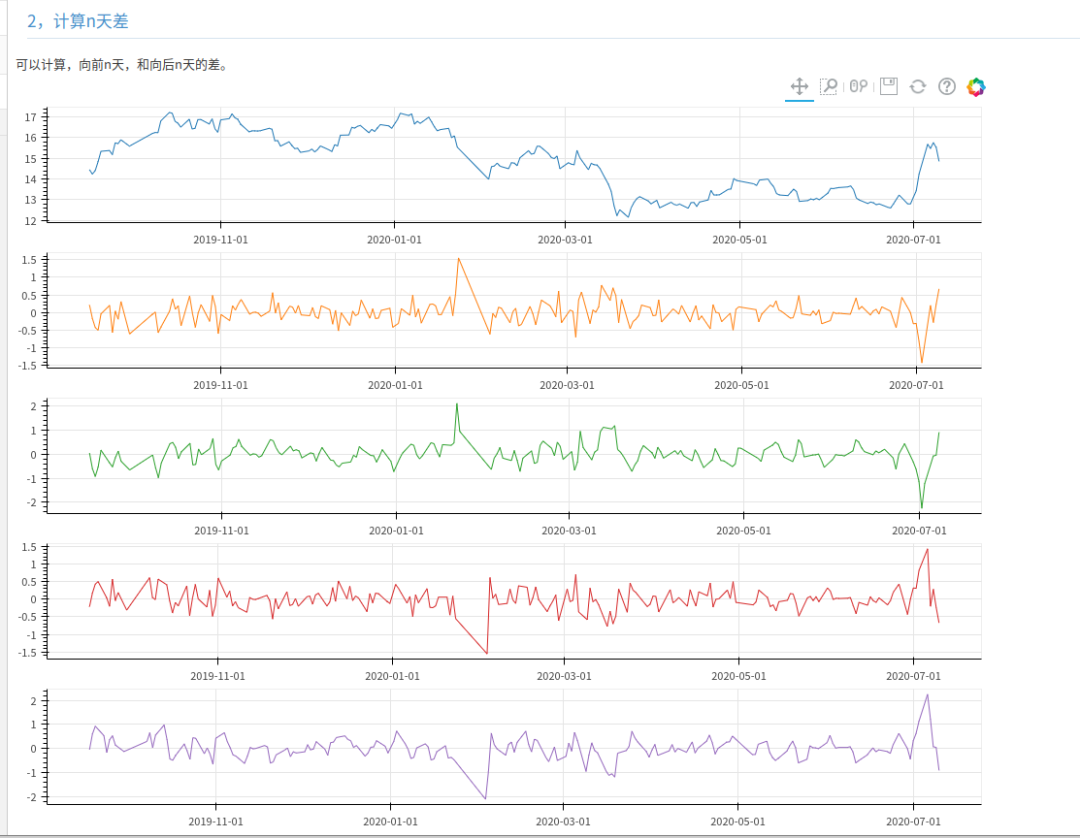Click the 2019-11-01 label below the blue chart
Screen dimensions: 1080x838
[220, 240]
